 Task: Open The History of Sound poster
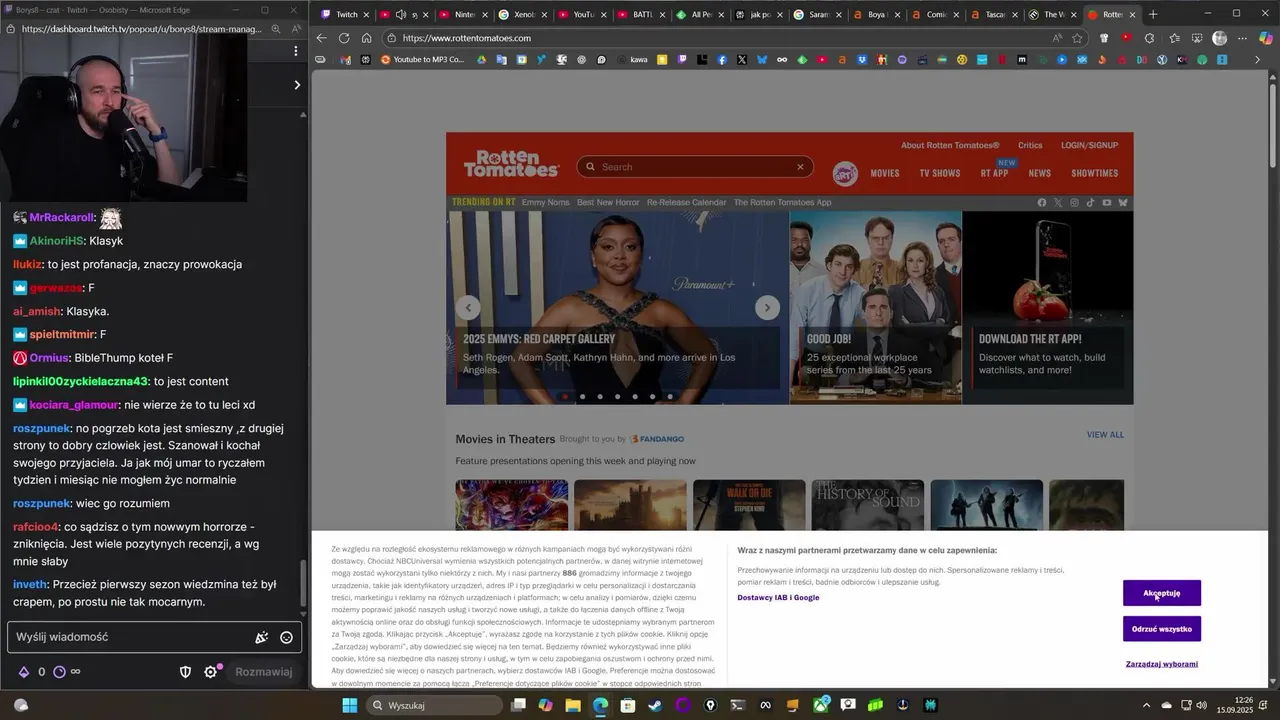pyautogui.click(x=868, y=505)
